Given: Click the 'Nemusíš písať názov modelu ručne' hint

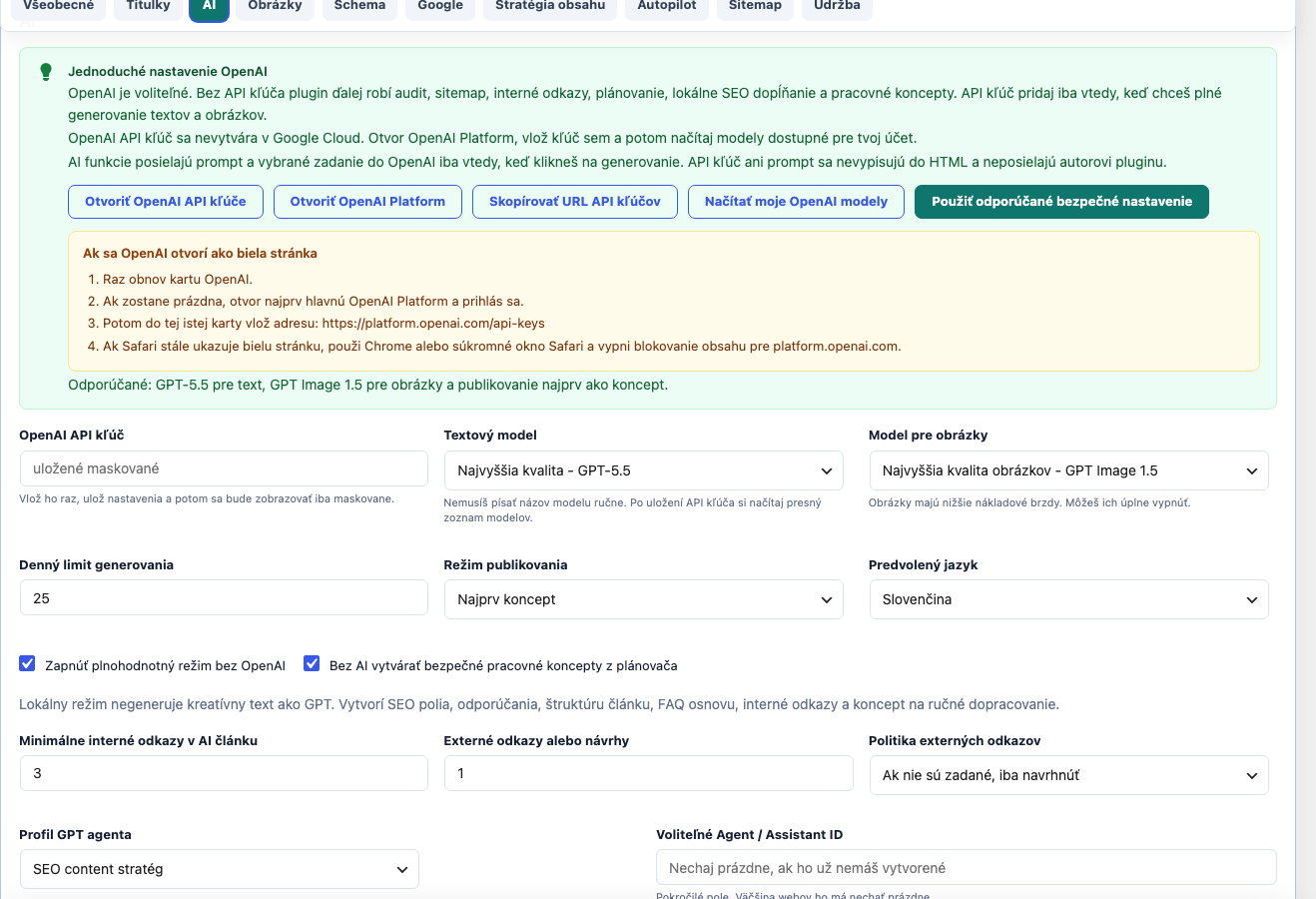Looking at the screenshot, I should click(x=632, y=510).
